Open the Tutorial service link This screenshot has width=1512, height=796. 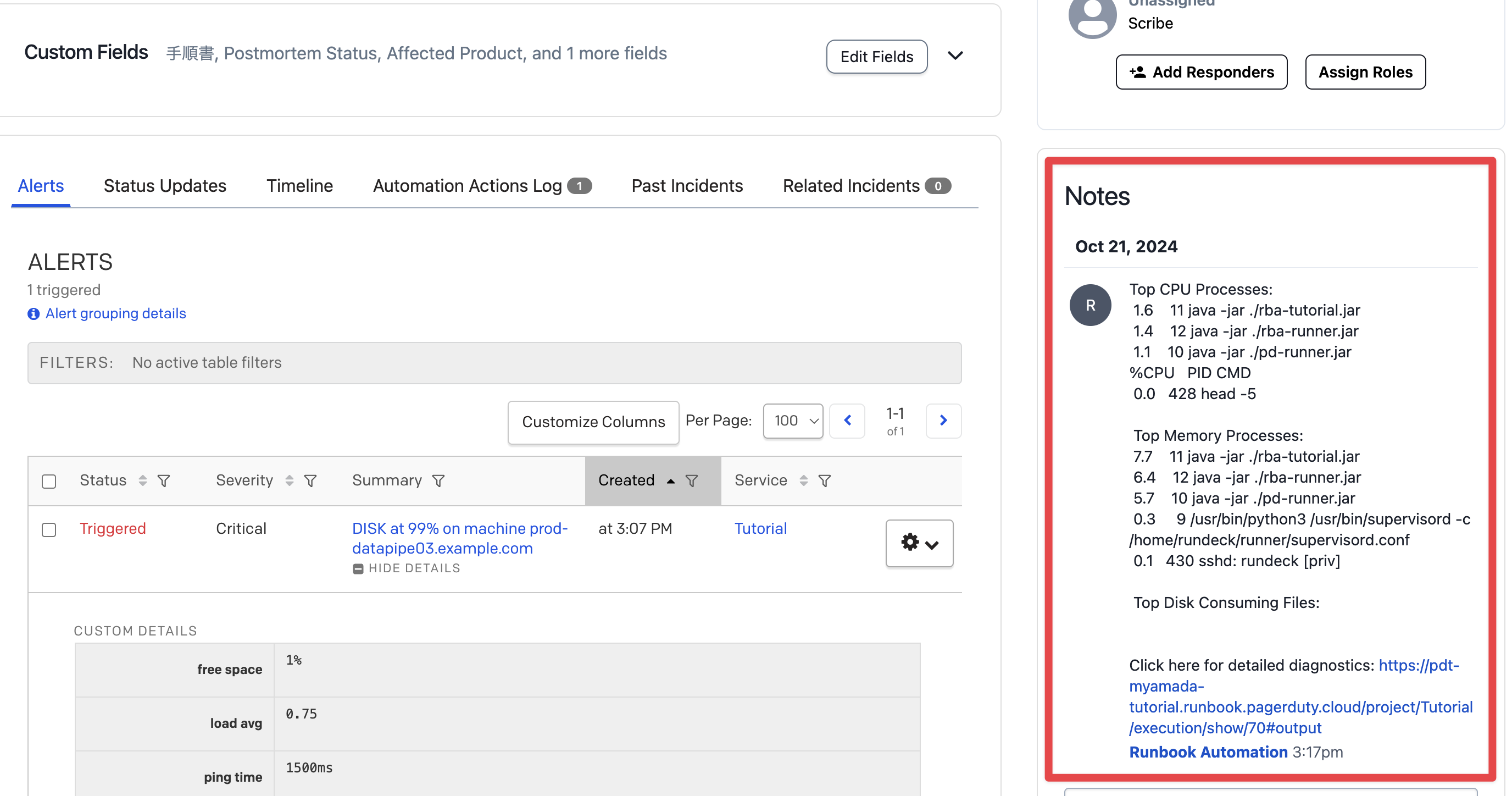760,528
